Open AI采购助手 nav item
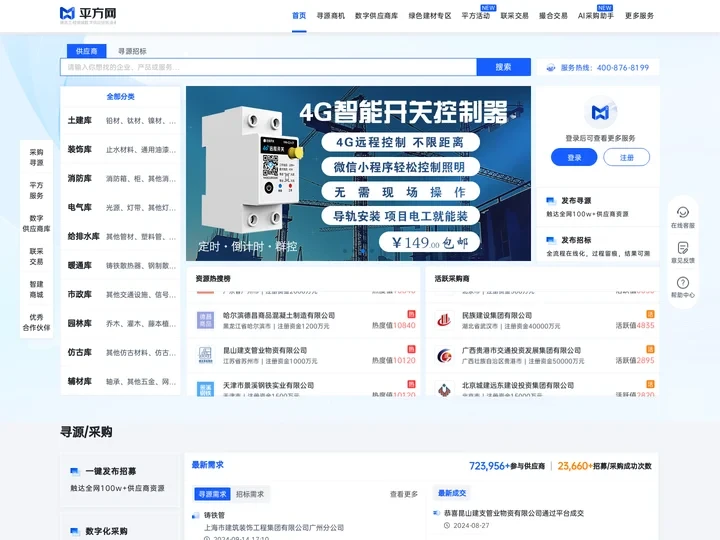Viewport: 720px width, 540px height. 596,16
